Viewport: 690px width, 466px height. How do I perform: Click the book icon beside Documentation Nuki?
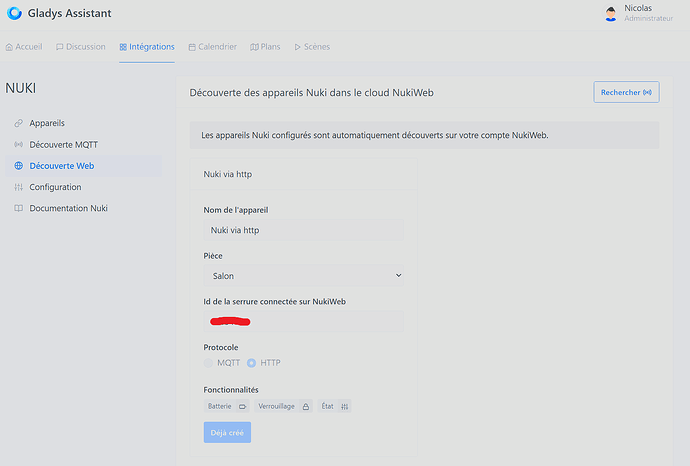point(19,208)
